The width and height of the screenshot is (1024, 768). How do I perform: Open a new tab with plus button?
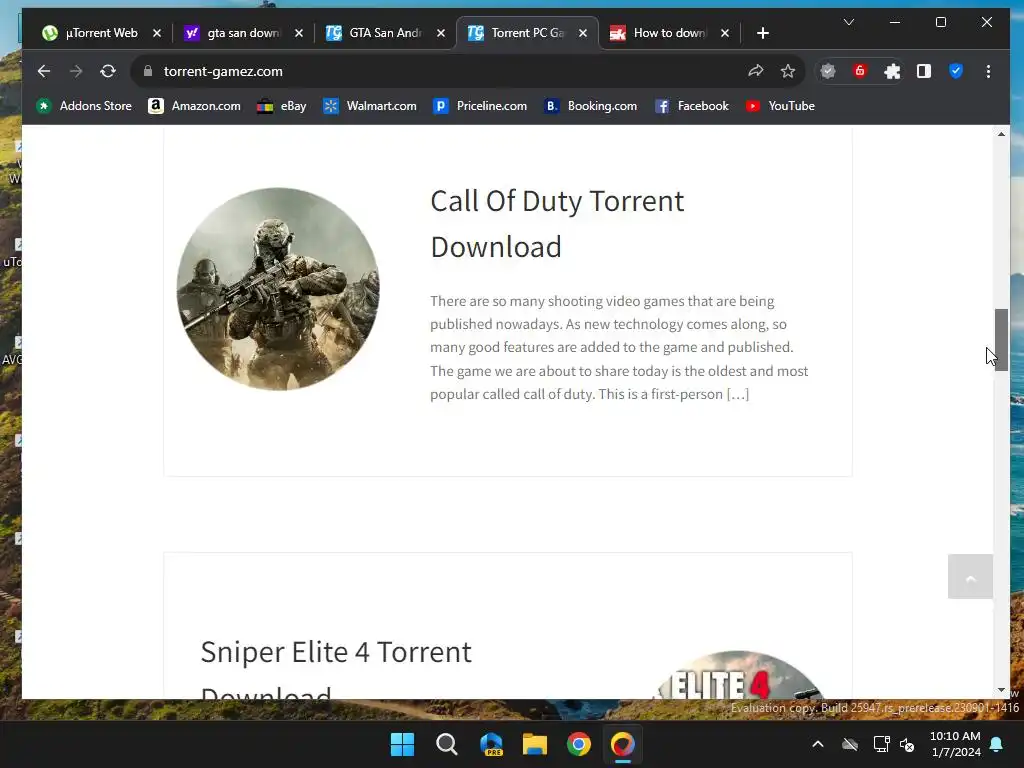[x=763, y=33]
